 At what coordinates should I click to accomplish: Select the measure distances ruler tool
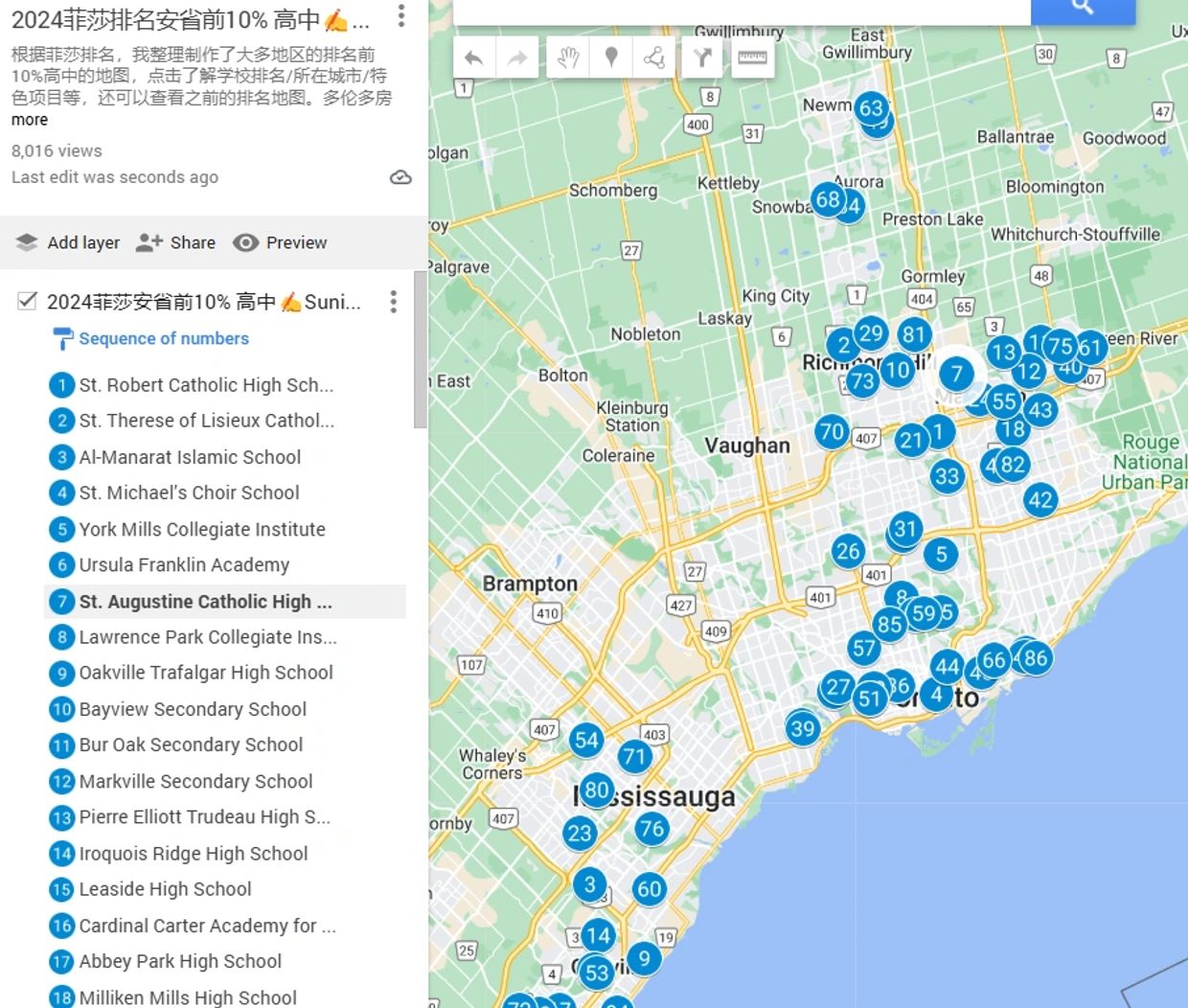click(752, 58)
